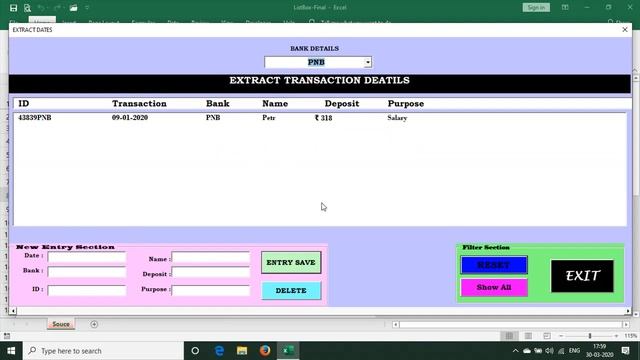The image size is (640, 360).
Task: Click the form's horizontal scroll right arrow
Action: tap(628, 311)
